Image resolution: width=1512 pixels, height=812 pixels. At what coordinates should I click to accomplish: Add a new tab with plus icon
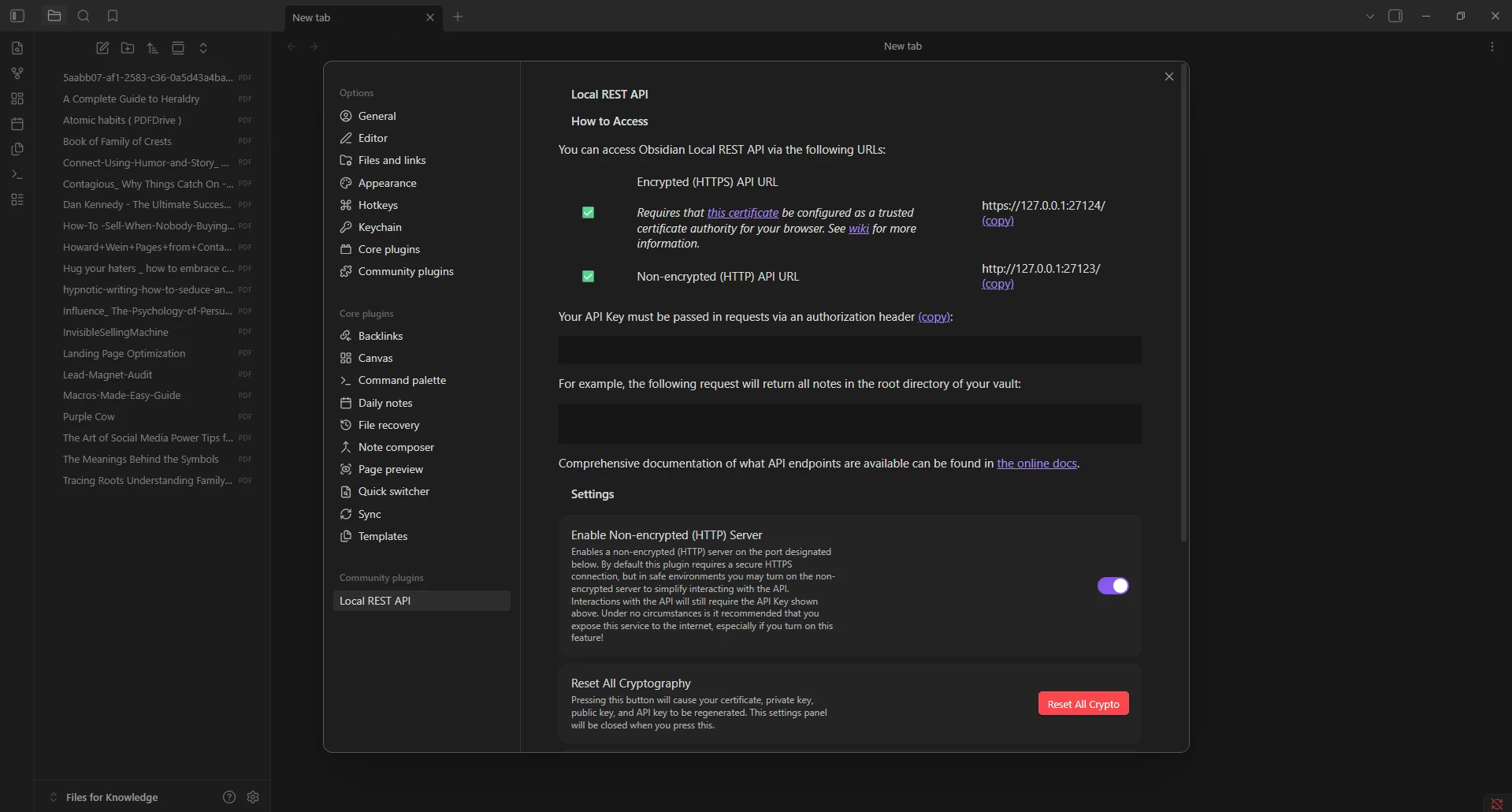tap(458, 17)
